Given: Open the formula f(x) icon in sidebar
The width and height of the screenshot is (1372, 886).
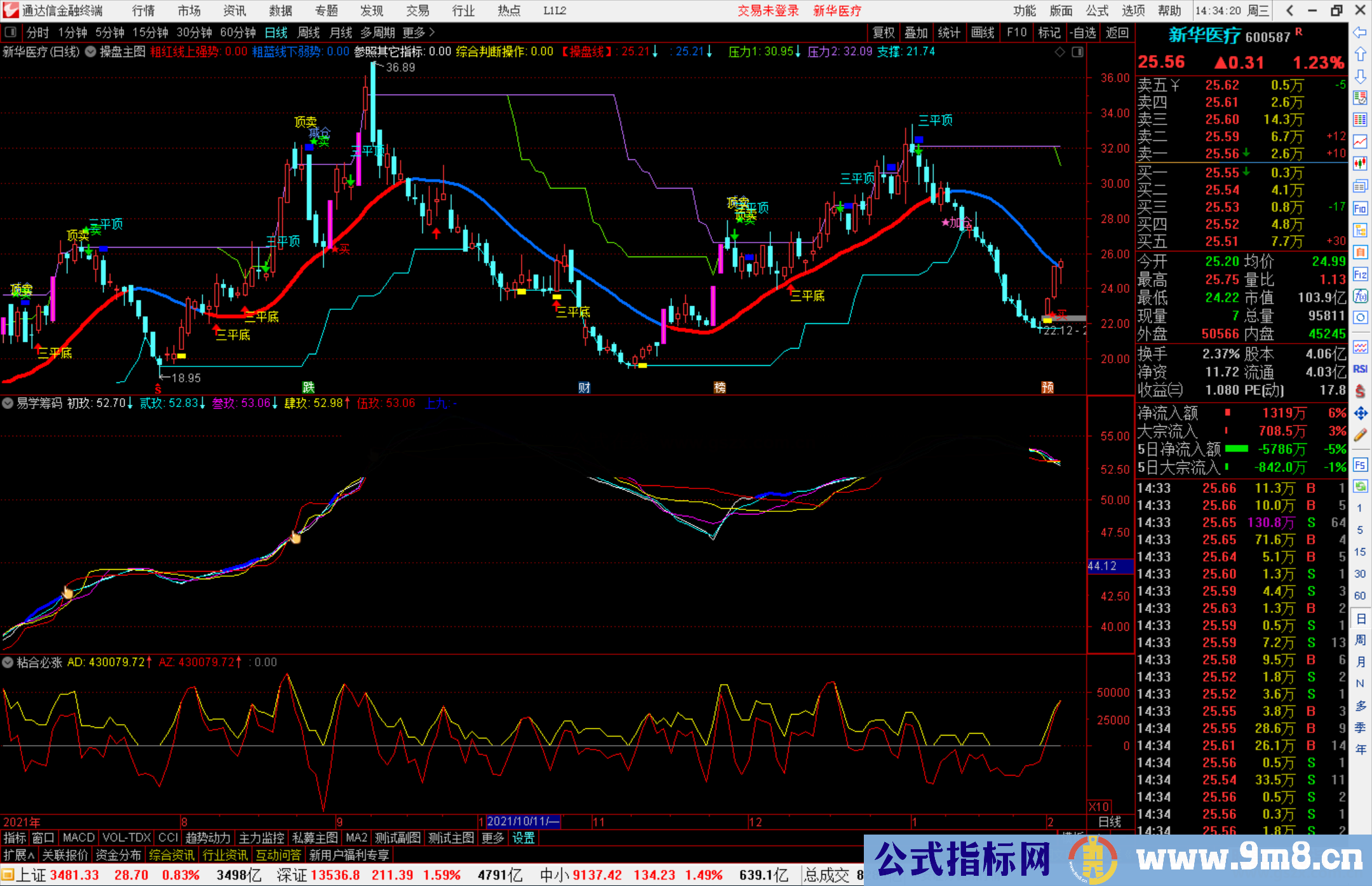Looking at the screenshot, I should click(x=1360, y=296).
